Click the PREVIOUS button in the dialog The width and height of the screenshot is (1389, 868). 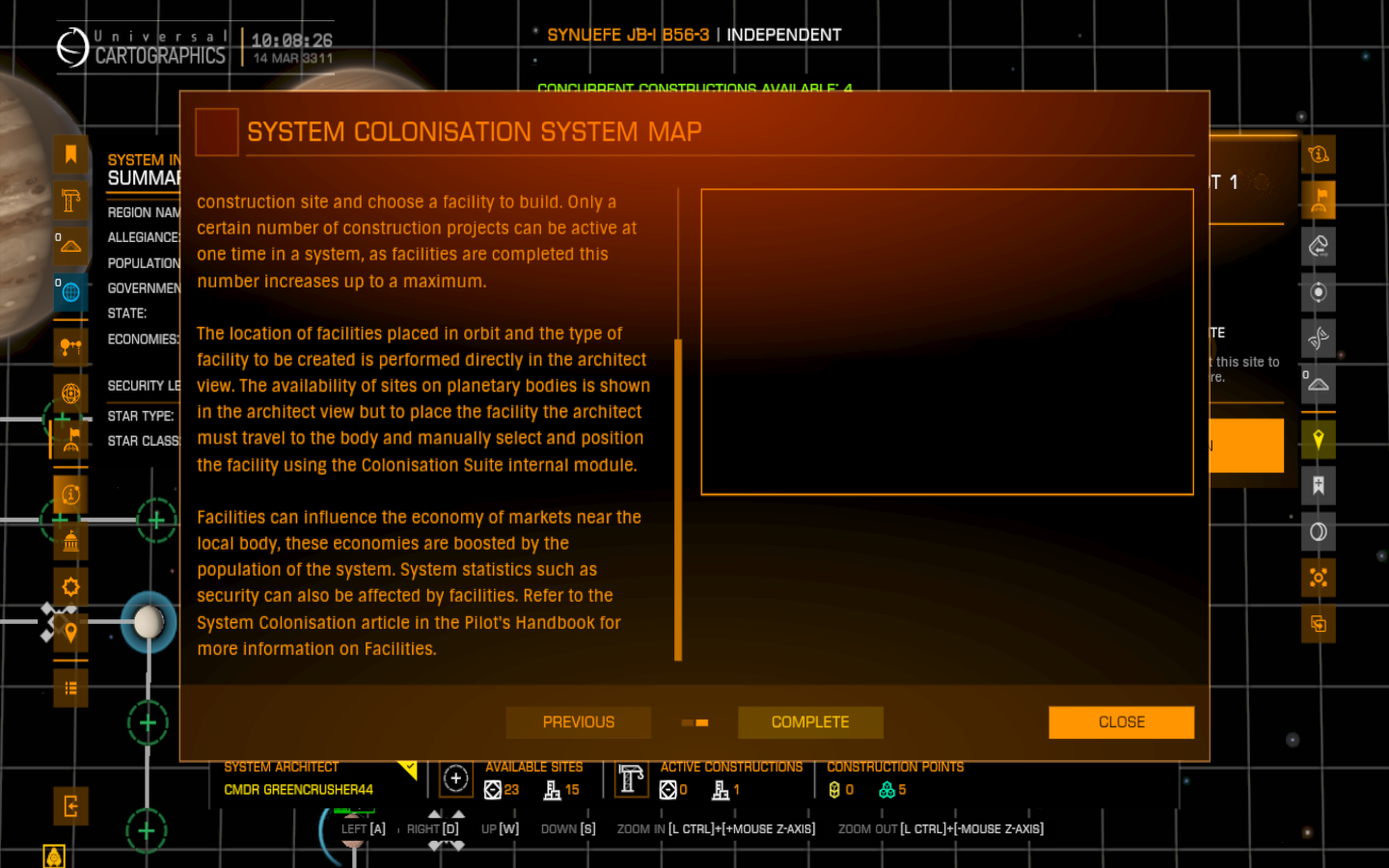pos(579,722)
